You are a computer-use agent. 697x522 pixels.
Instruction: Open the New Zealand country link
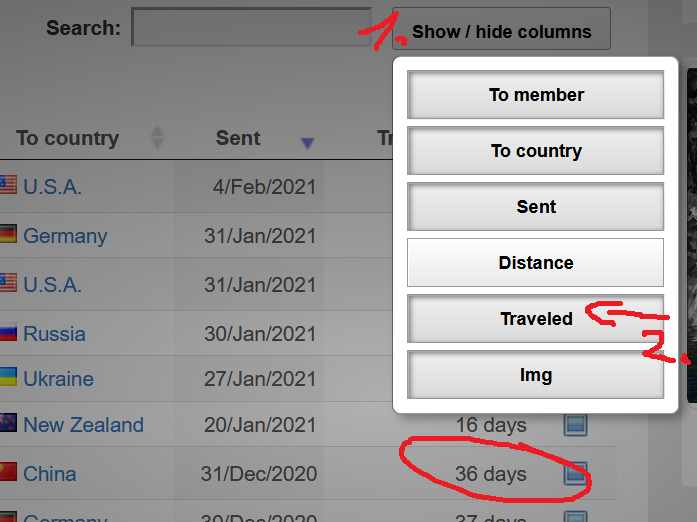pyautogui.click(x=83, y=425)
